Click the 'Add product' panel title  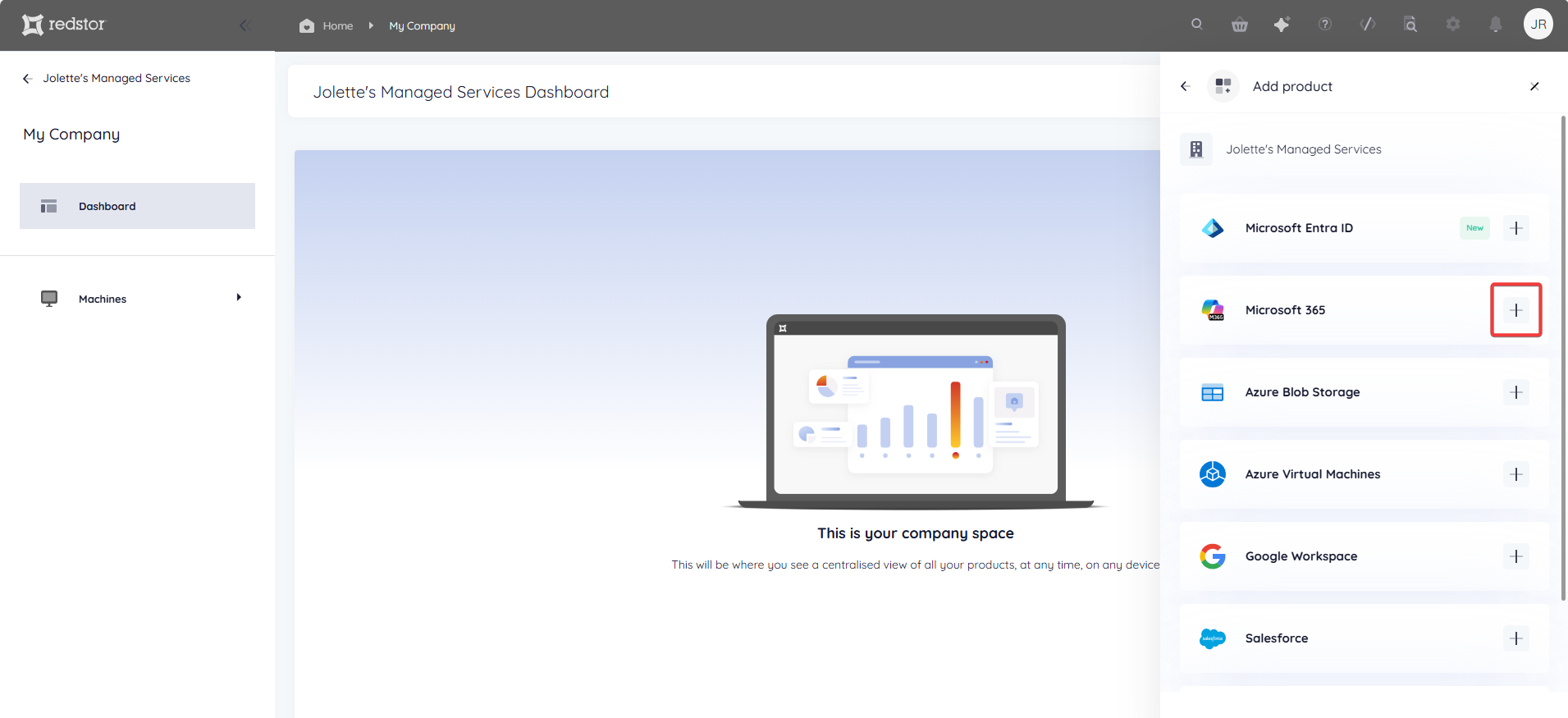pyautogui.click(x=1292, y=86)
